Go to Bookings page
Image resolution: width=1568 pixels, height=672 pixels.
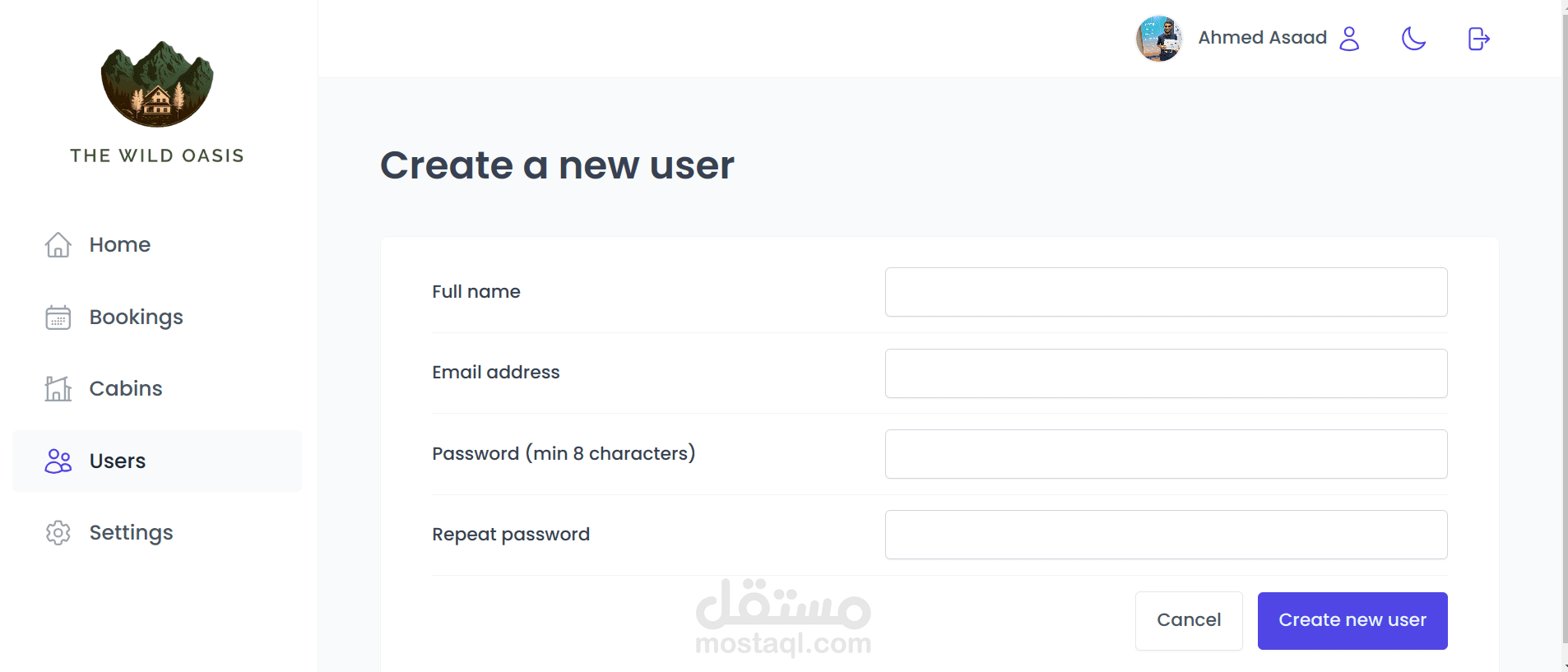(136, 317)
